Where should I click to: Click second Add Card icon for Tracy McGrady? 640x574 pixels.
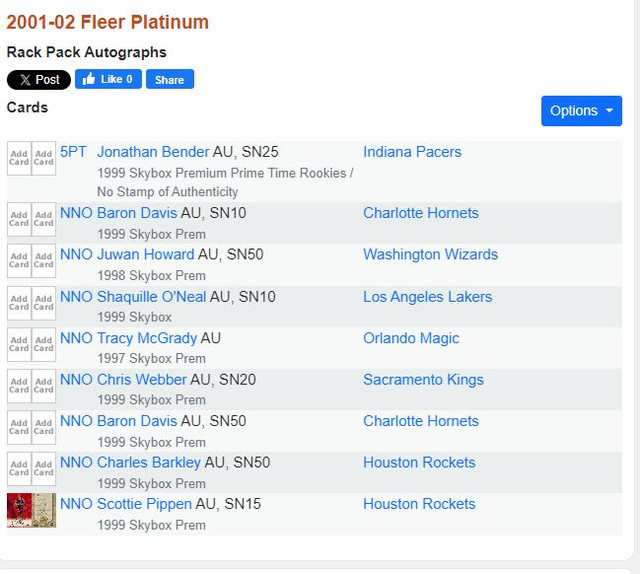click(44, 344)
